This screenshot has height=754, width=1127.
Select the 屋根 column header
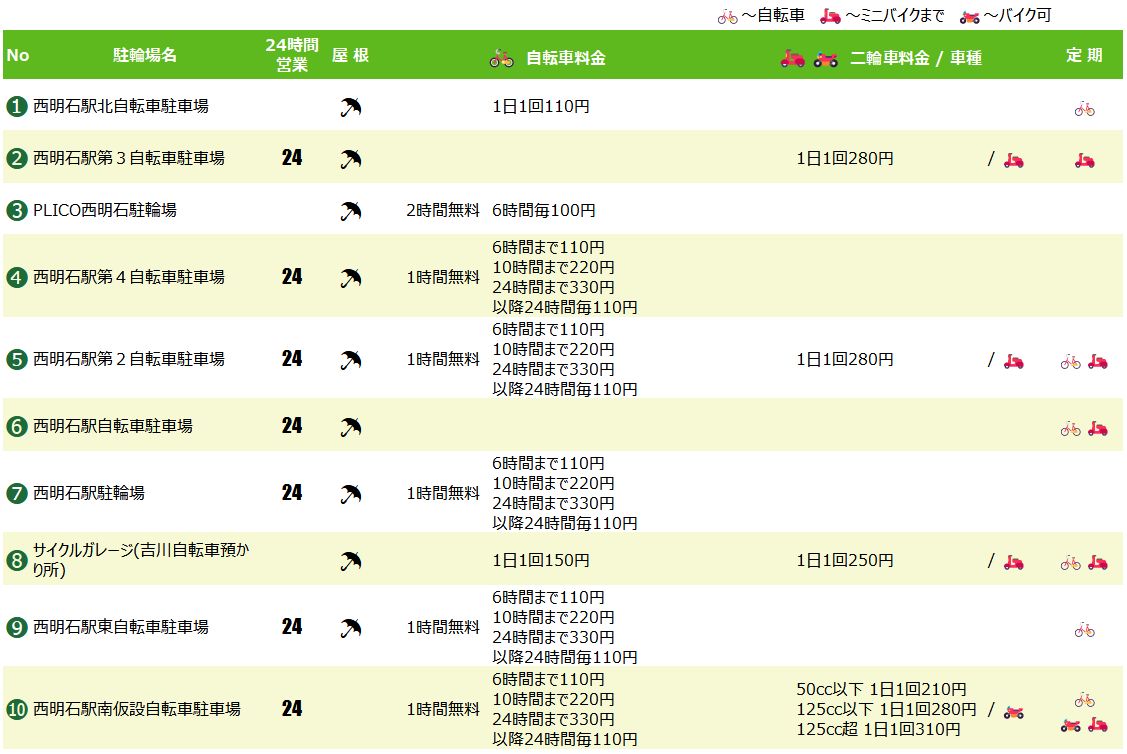[x=350, y=56]
